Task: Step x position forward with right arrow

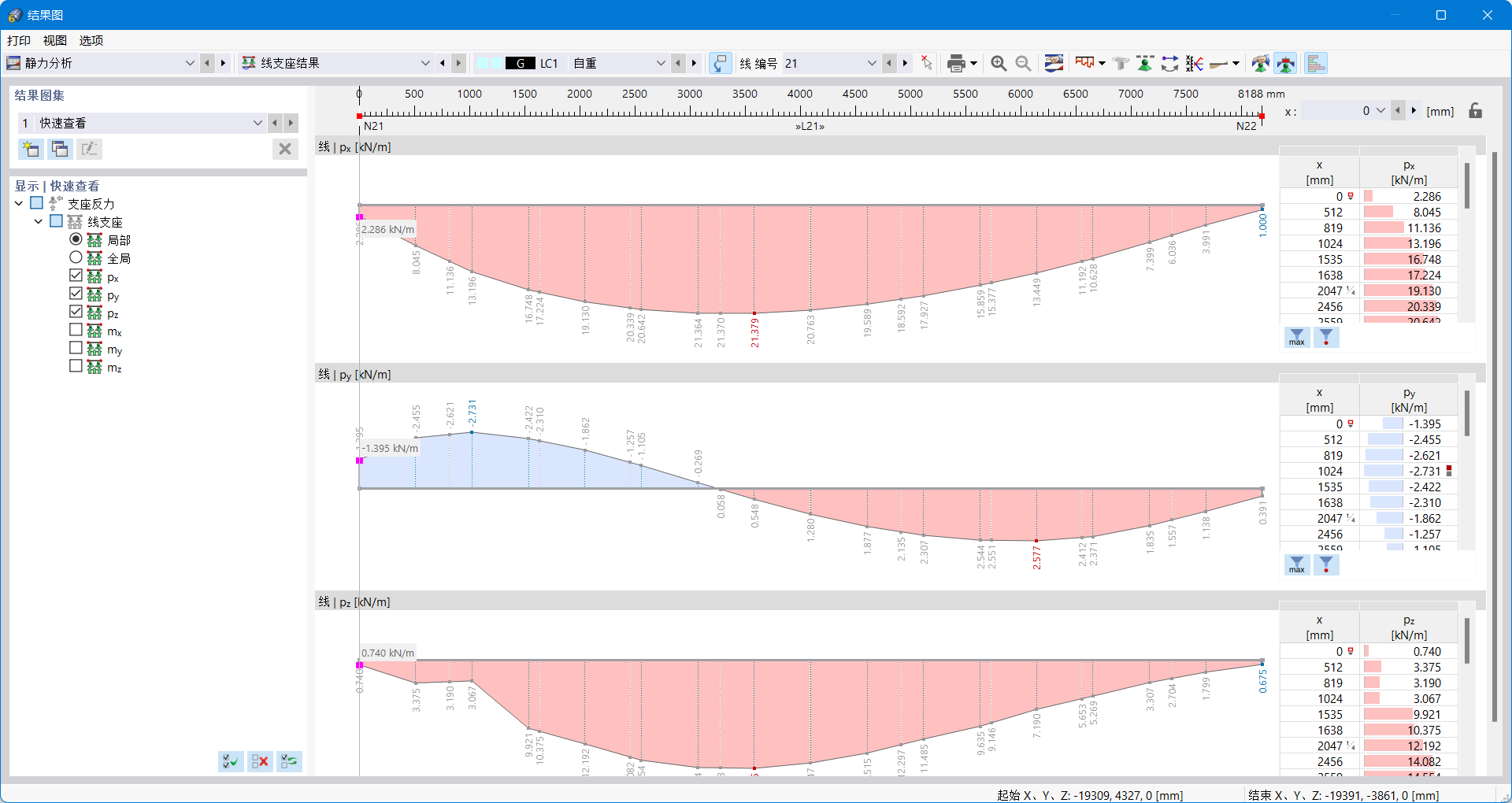Action: pyautogui.click(x=1414, y=111)
